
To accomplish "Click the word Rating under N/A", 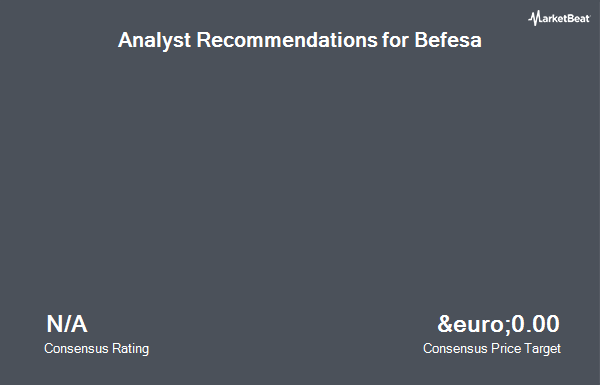I will coord(130,349).
